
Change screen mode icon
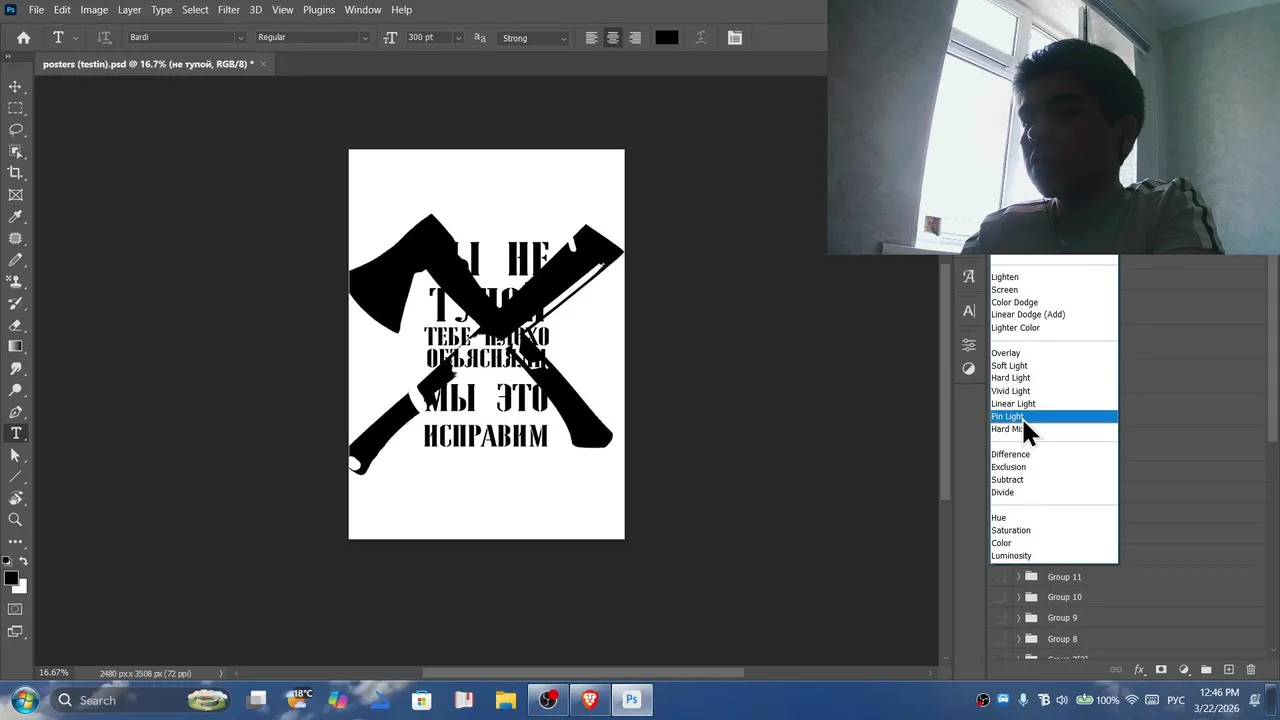tap(15, 632)
